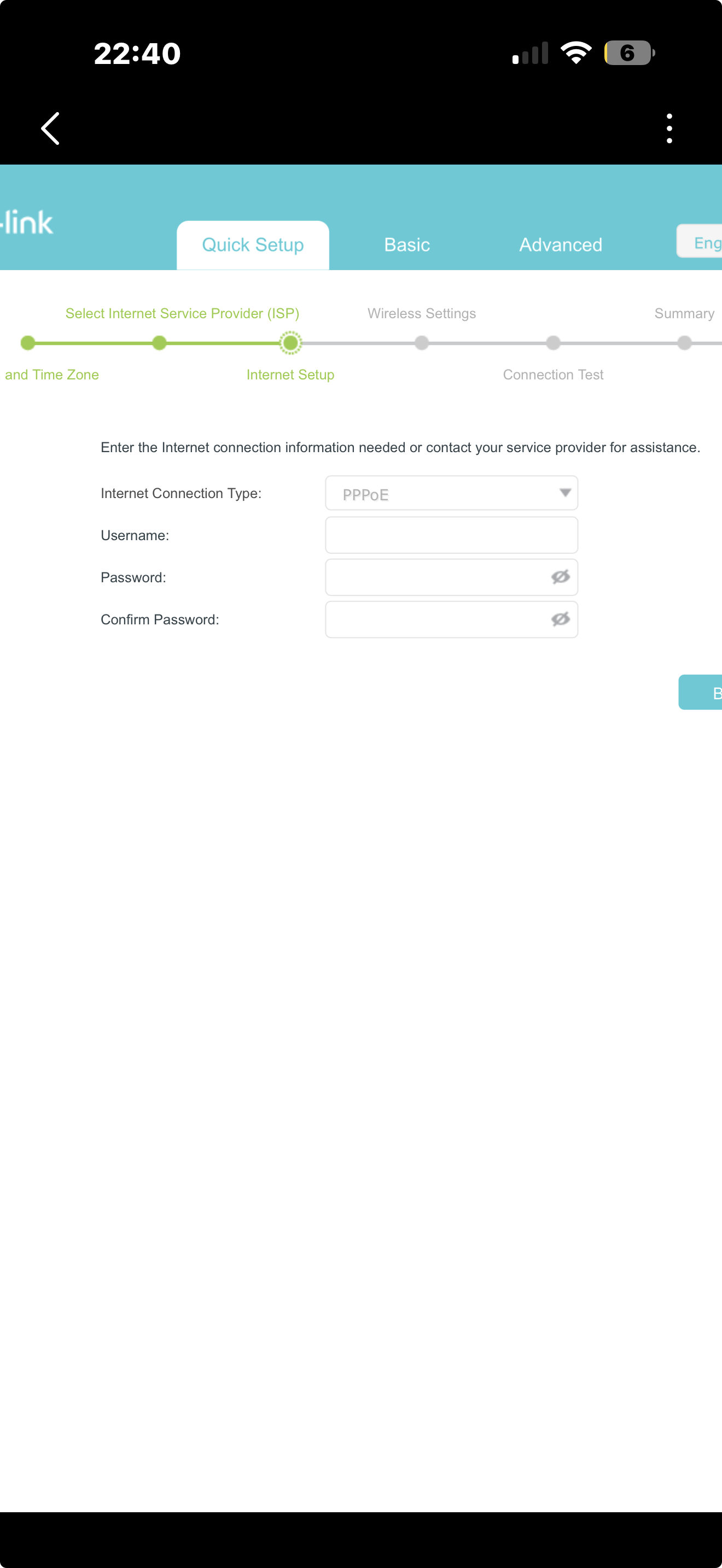Viewport: 722px width, 1568px height.
Task: Click the Summary step dot
Action: pos(684,343)
